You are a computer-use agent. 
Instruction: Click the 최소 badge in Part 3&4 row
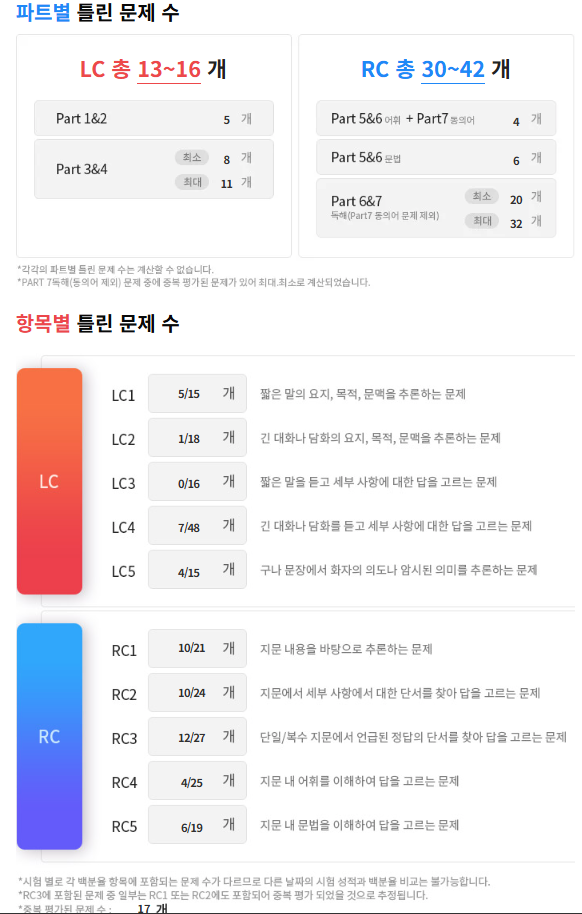click(x=192, y=157)
